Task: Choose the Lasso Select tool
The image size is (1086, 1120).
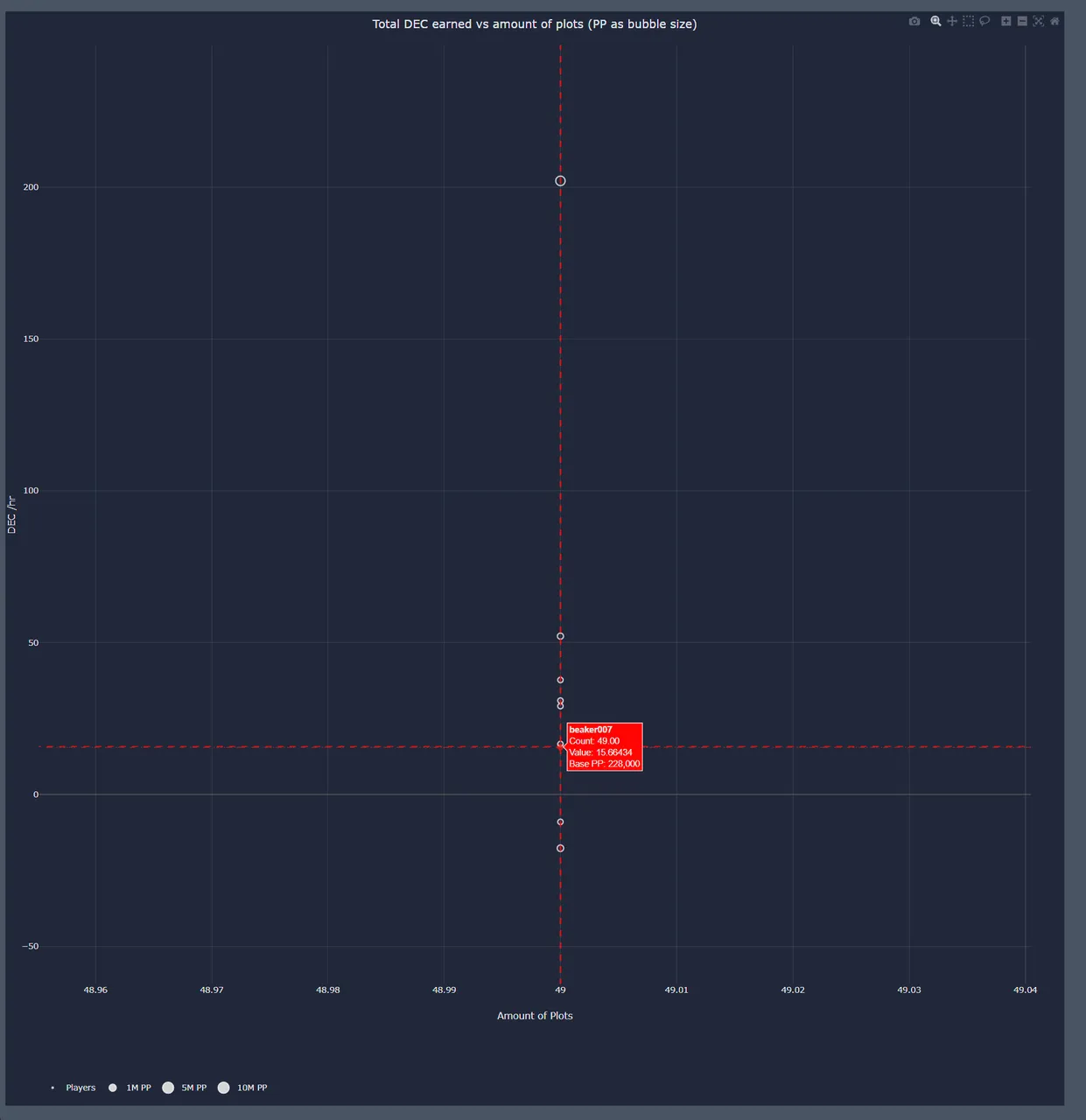Action: [984, 21]
